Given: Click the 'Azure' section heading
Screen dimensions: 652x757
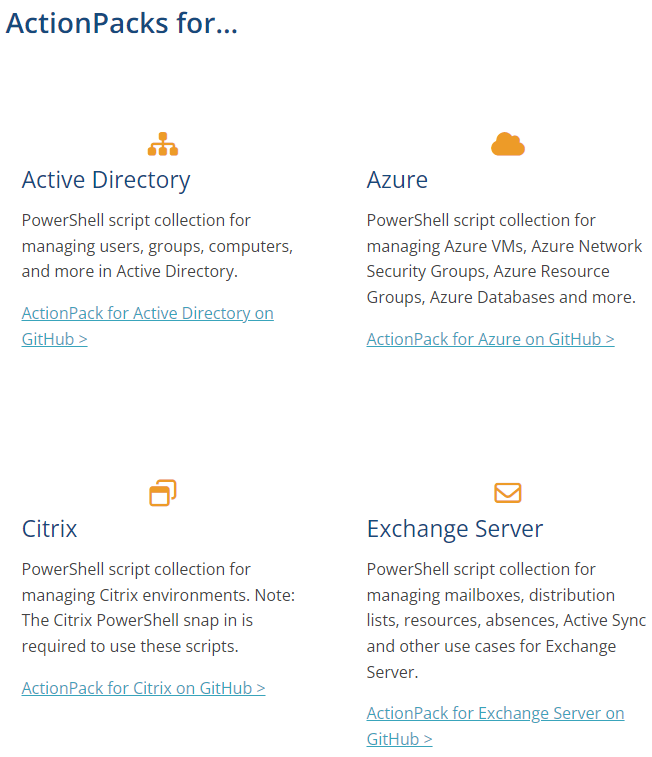Looking at the screenshot, I should tap(397, 180).
